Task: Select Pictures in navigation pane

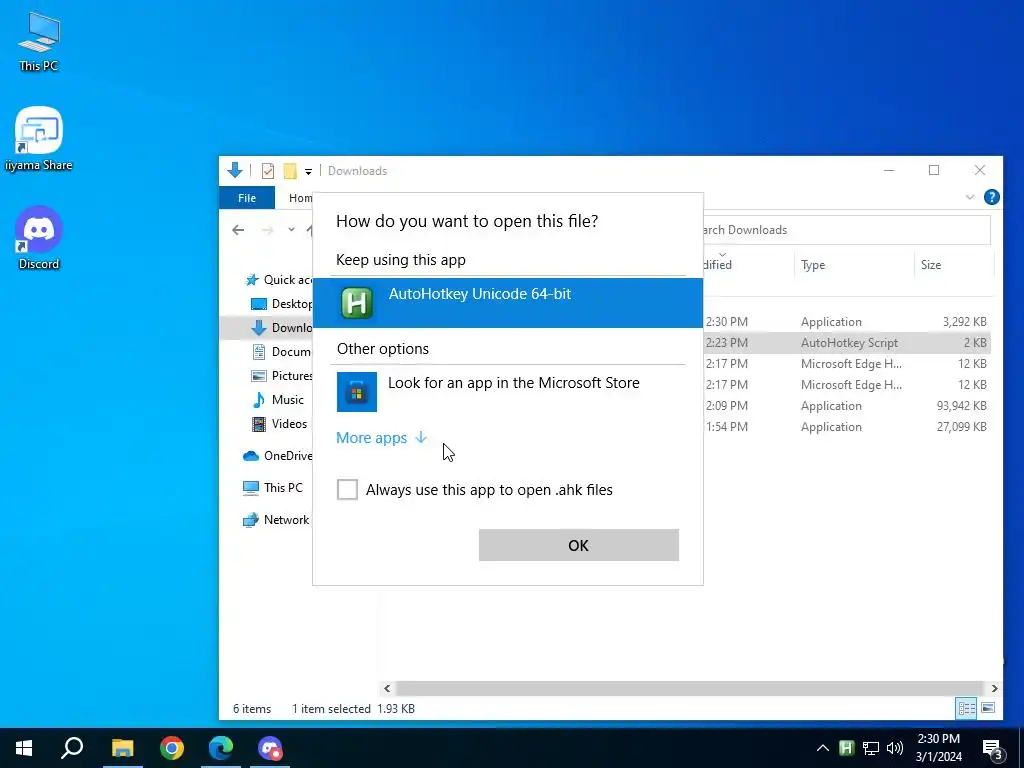Action: click(x=281, y=376)
